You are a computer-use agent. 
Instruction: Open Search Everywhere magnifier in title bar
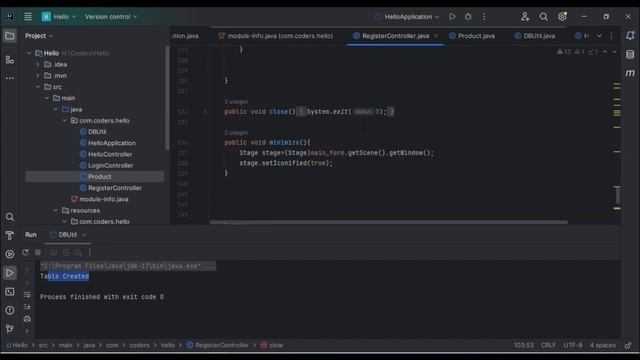[544, 17]
